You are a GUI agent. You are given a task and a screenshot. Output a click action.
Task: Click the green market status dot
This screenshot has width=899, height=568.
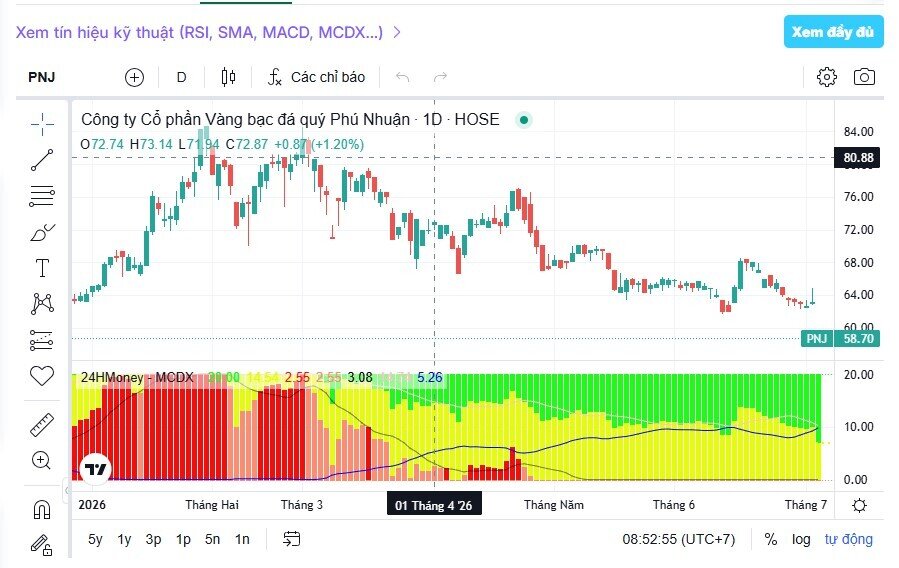(x=523, y=120)
